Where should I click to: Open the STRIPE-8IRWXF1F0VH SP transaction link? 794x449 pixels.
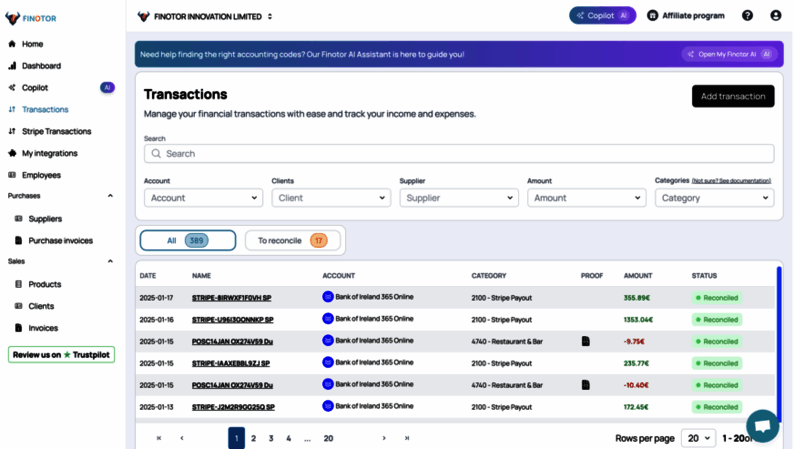click(231, 298)
